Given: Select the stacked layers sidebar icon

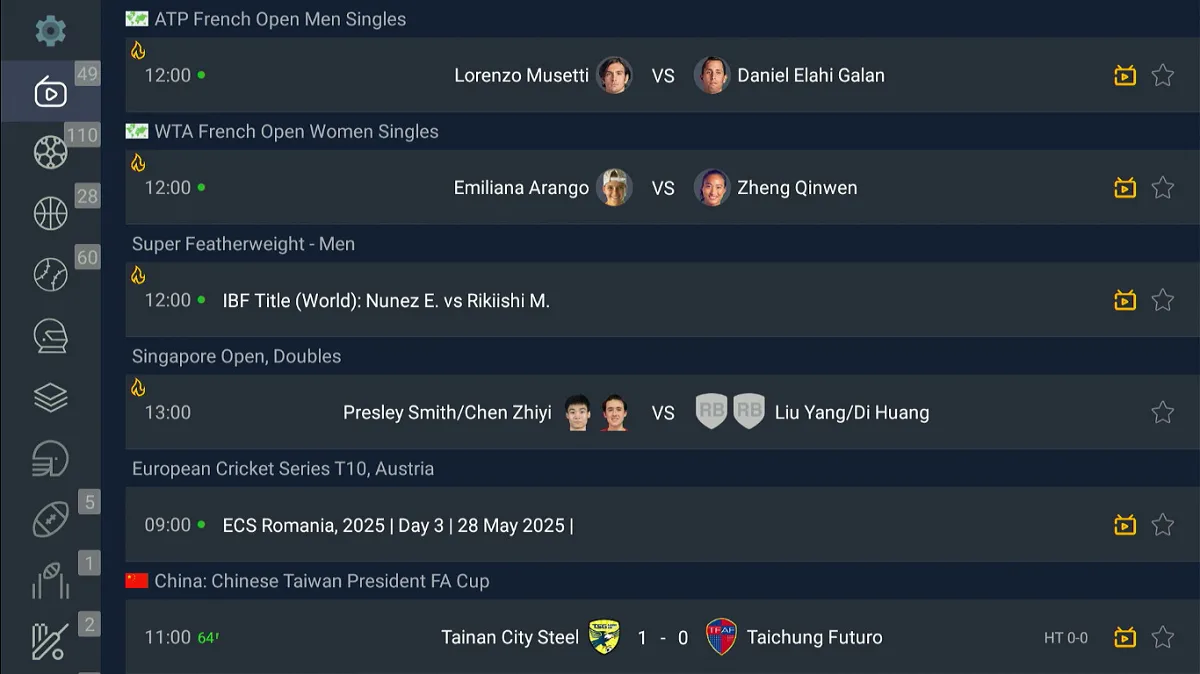Looking at the screenshot, I should 50,398.
